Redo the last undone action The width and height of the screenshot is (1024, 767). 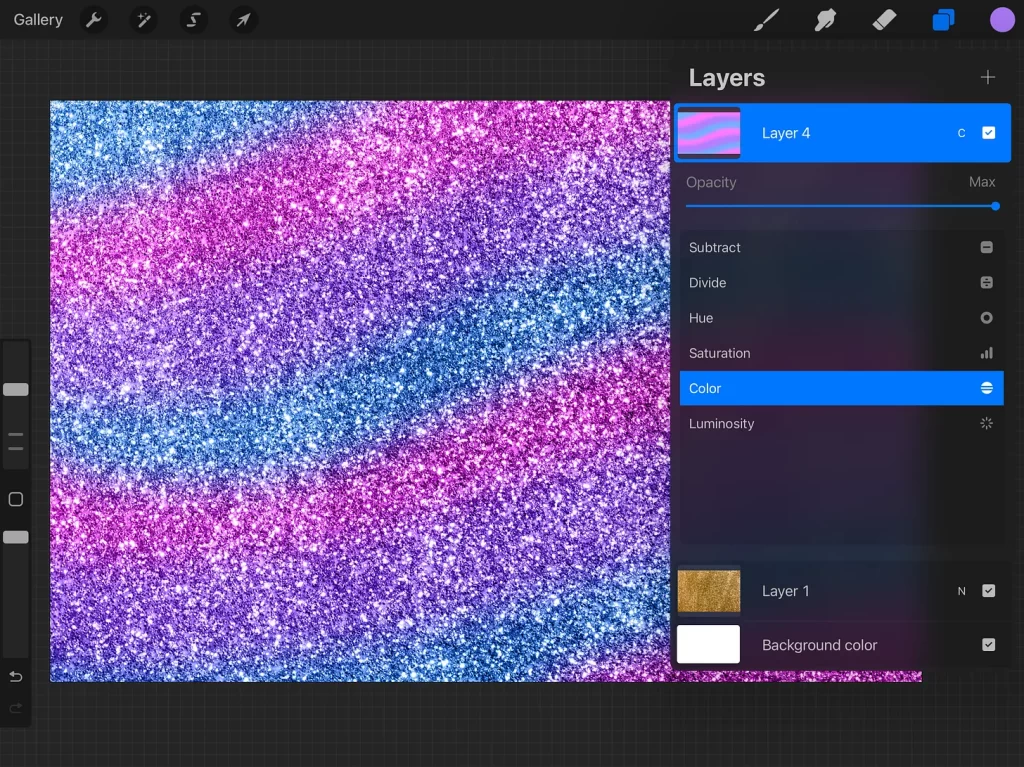(x=16, y=708)
